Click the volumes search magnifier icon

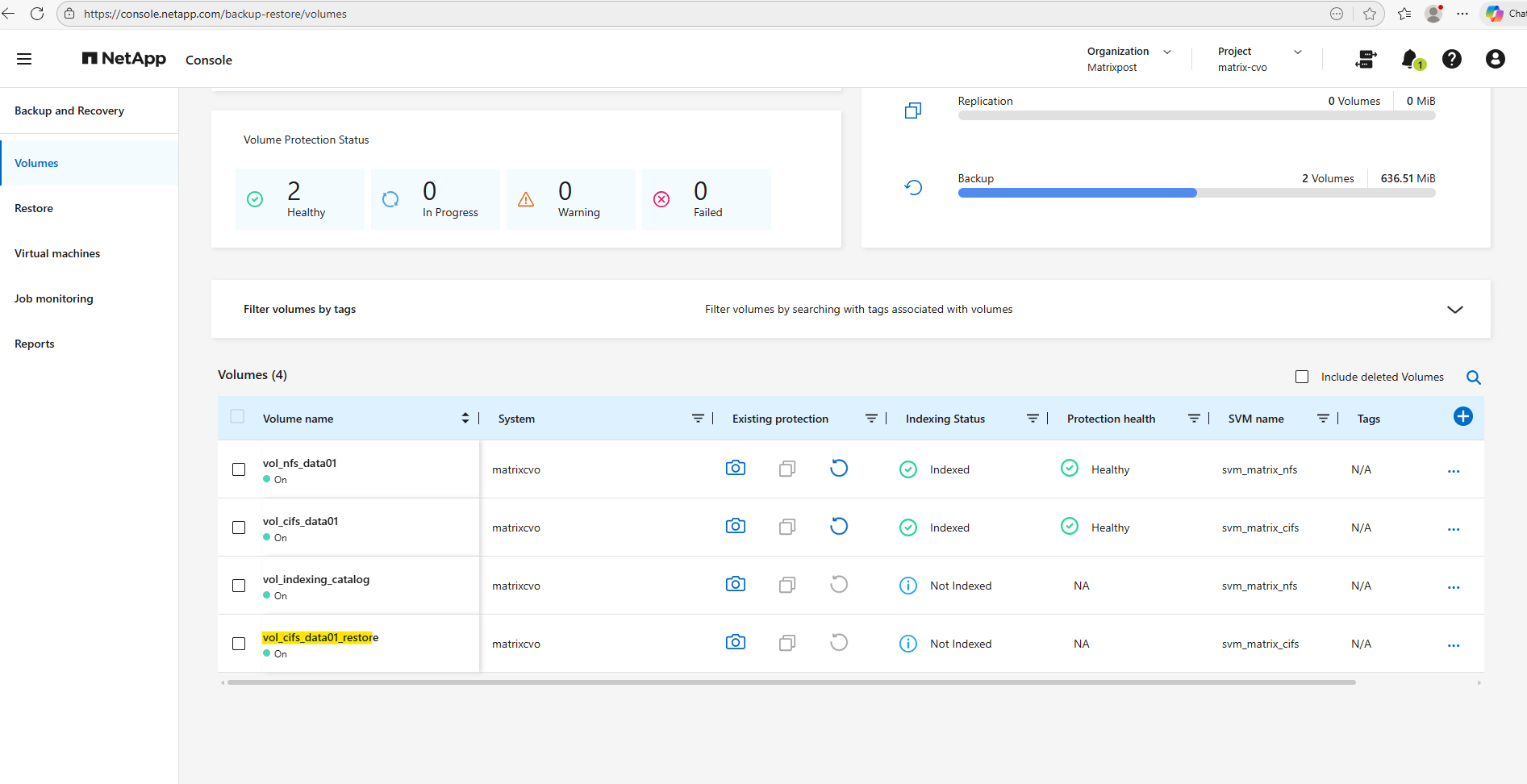click(1473, 377)
